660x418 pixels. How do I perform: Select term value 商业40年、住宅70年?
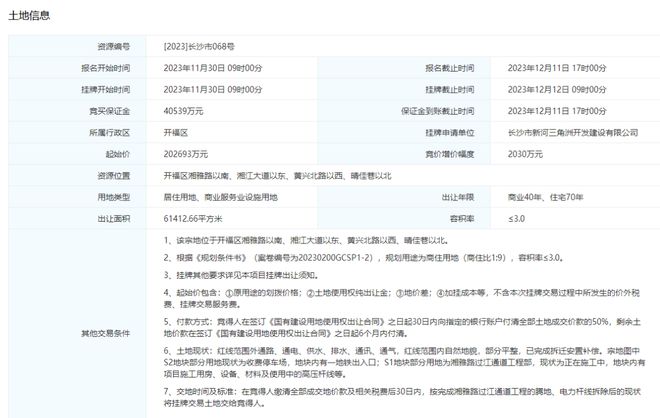[545, 197]
